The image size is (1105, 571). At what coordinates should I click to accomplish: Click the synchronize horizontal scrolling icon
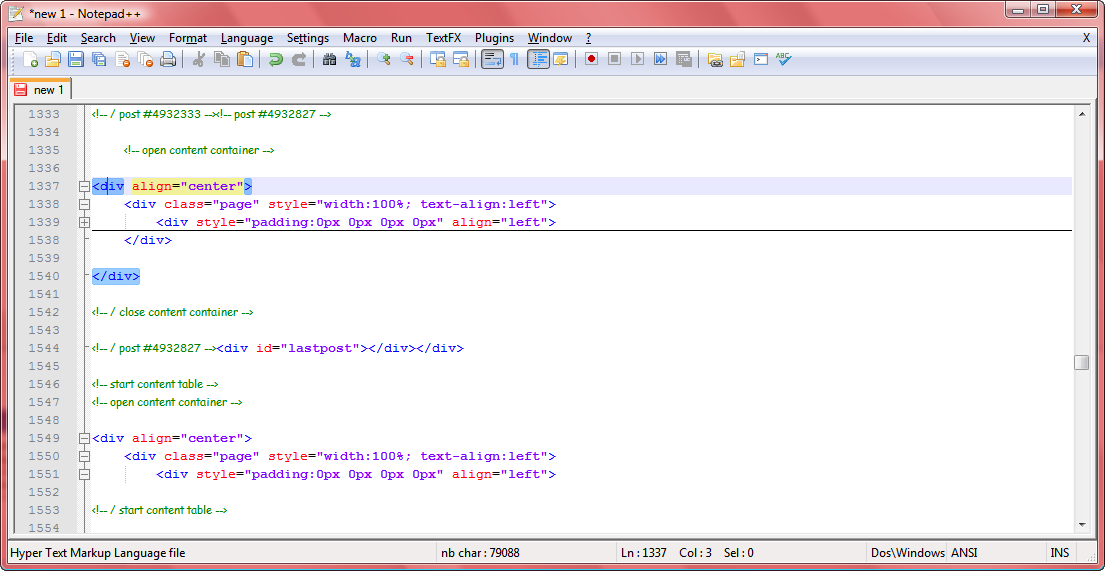(x=461, y=60)
